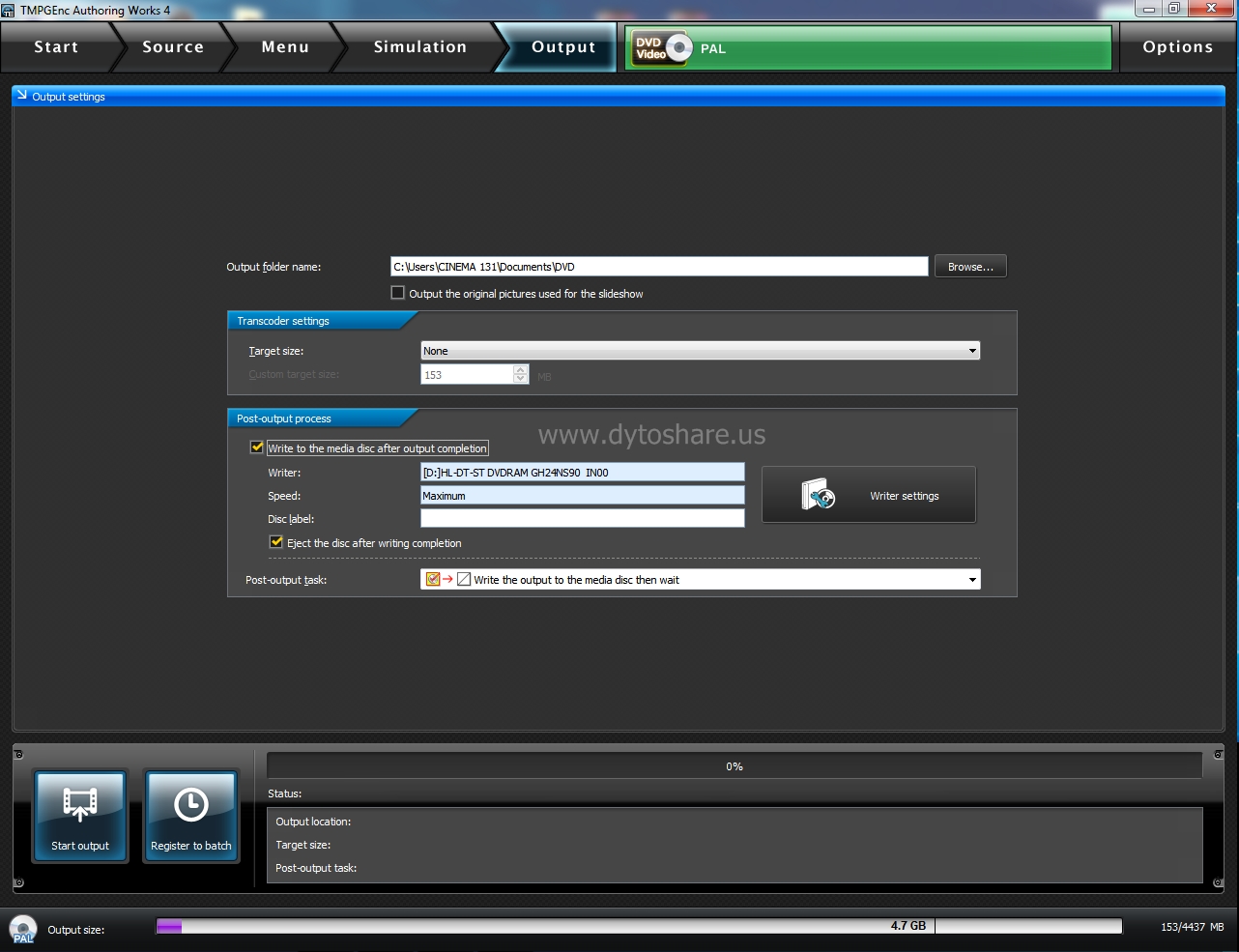Minimize the TMPGEnc window
This screenshot has height=952, width=1239.
tap(1148, 9)
